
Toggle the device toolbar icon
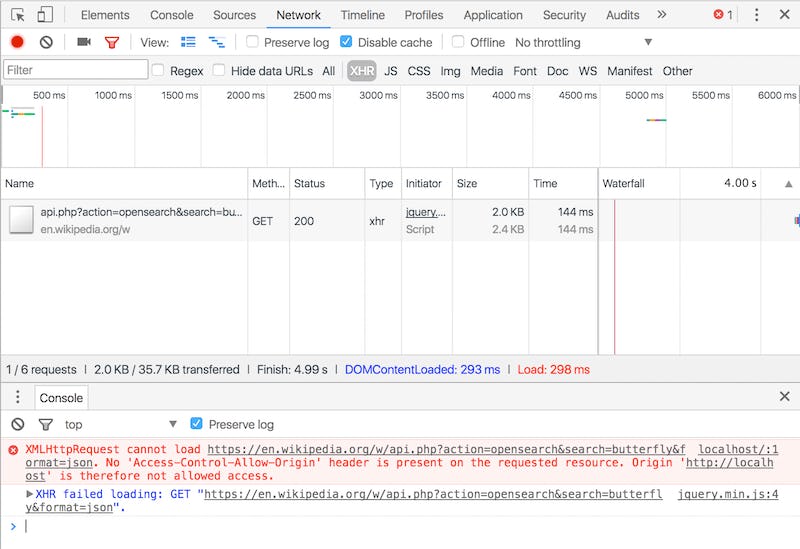(45, 15)
